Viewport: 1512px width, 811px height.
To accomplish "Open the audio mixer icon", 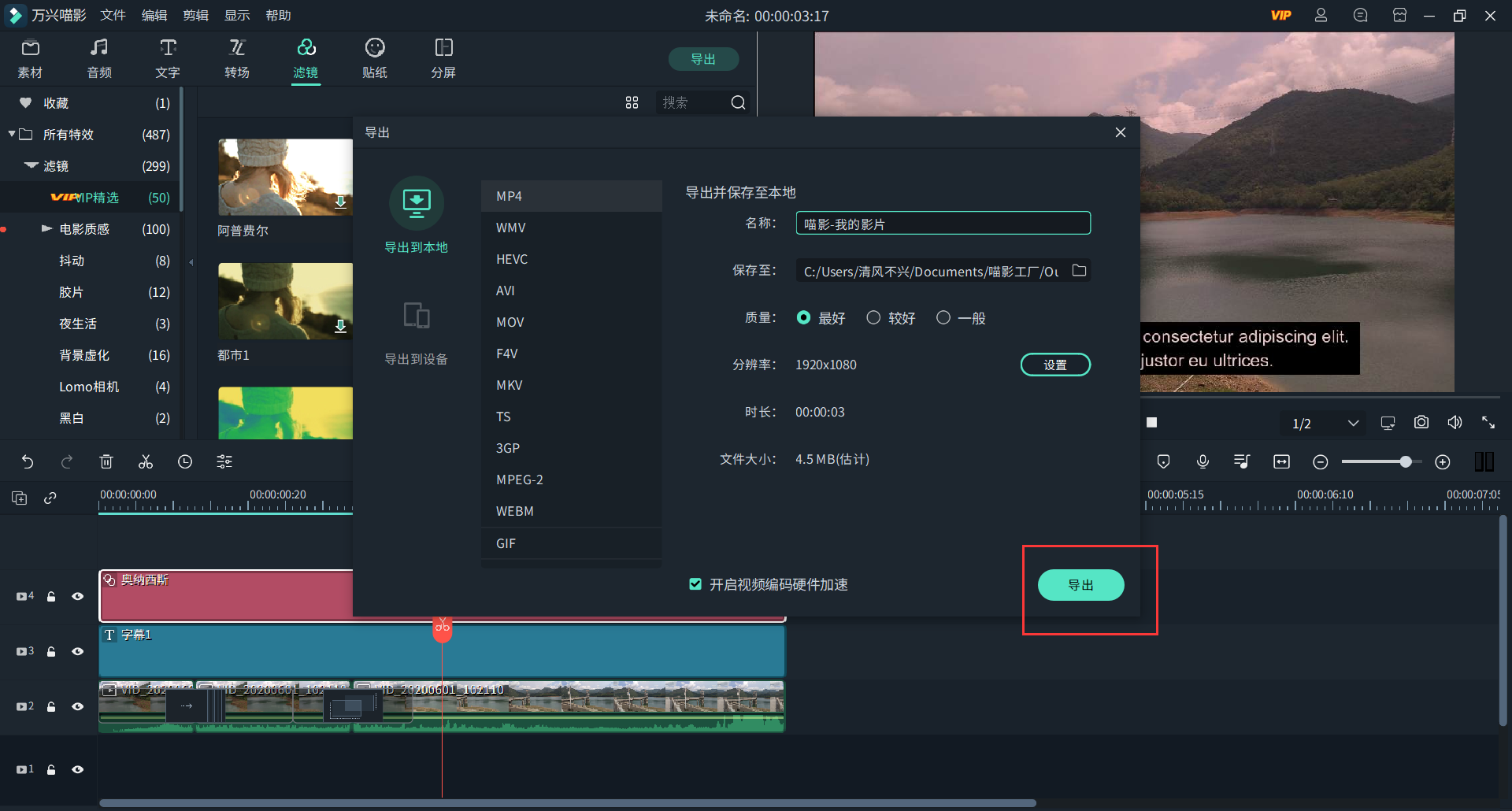I will pyautogui.click(x=1242, y=461).
